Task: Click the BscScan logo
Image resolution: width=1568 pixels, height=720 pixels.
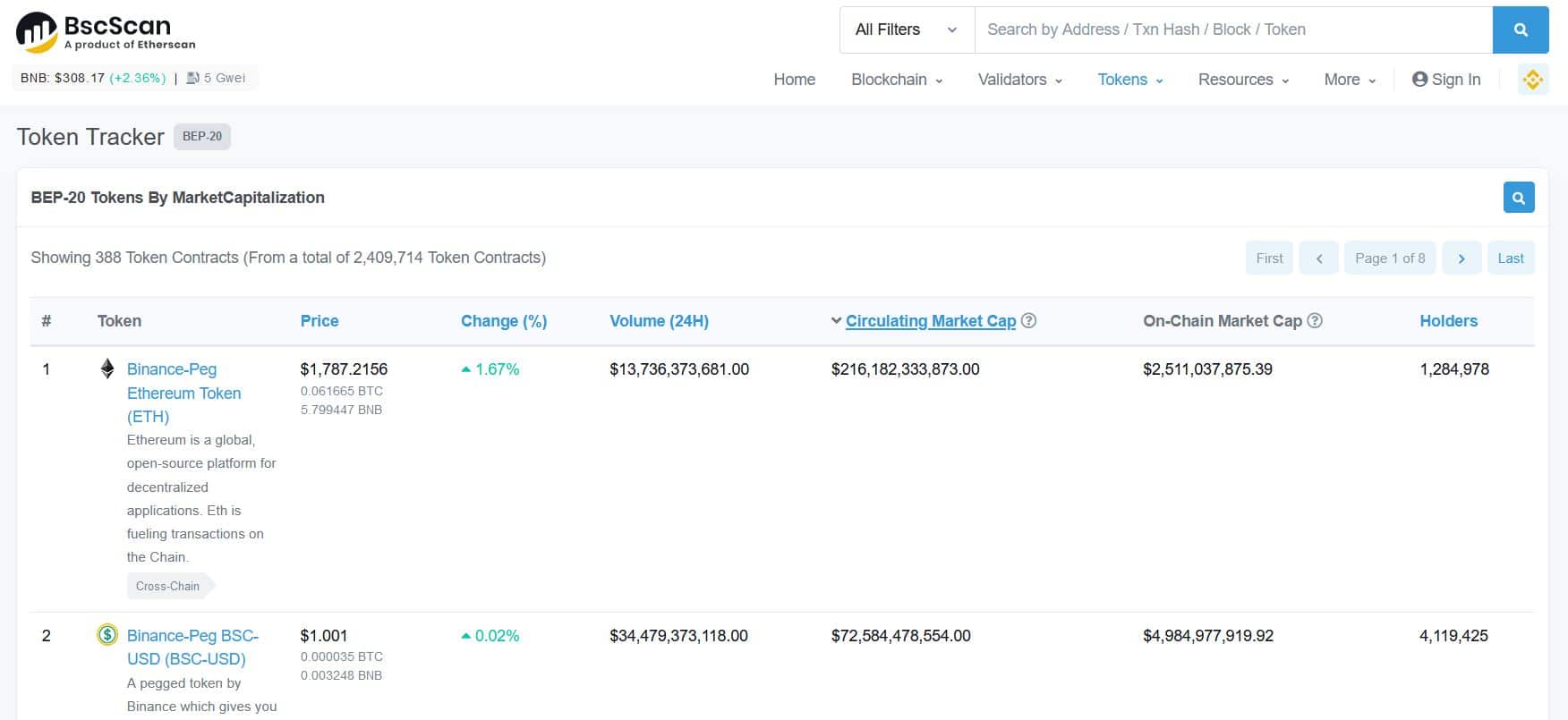Action: tap(106, 32)
